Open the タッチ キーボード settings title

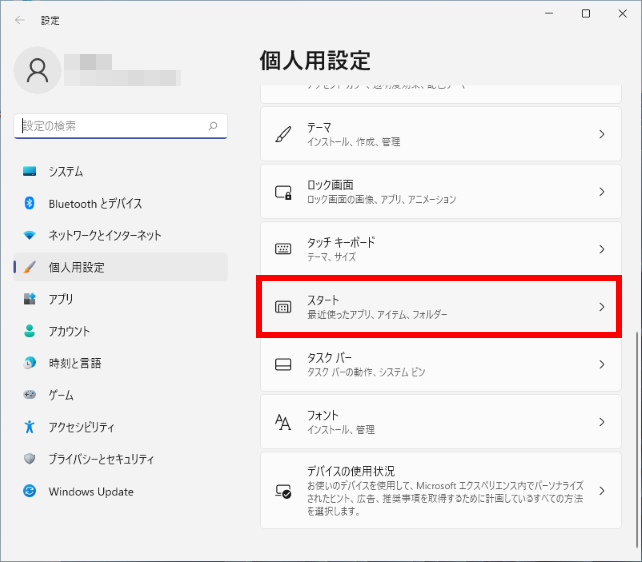tap(341, 242)
